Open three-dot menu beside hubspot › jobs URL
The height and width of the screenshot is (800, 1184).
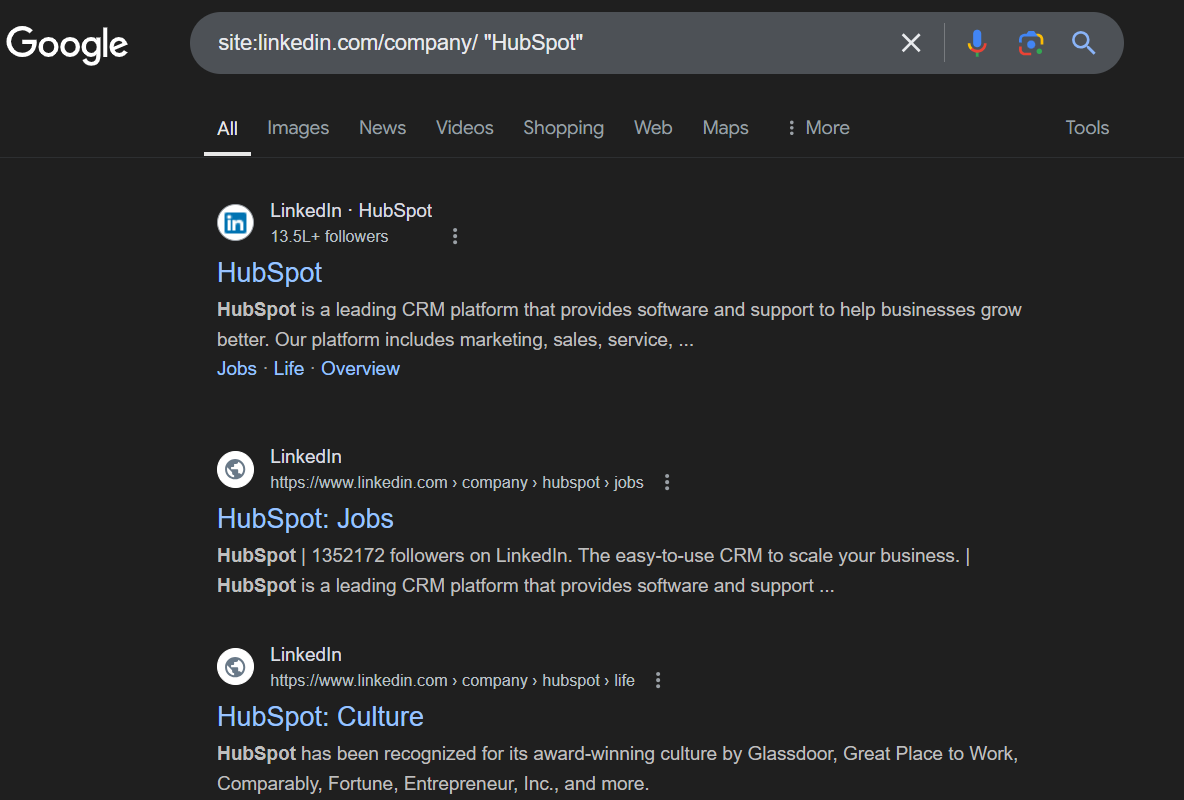(667, 483)
